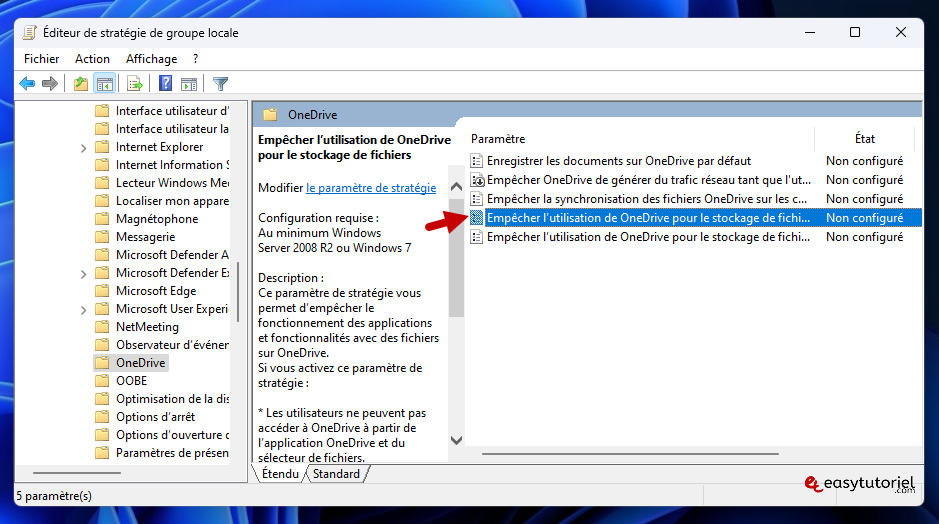Click the Export list toolbar icon
The height and width of the screenshot is (524, 939).
coord(135,84)
